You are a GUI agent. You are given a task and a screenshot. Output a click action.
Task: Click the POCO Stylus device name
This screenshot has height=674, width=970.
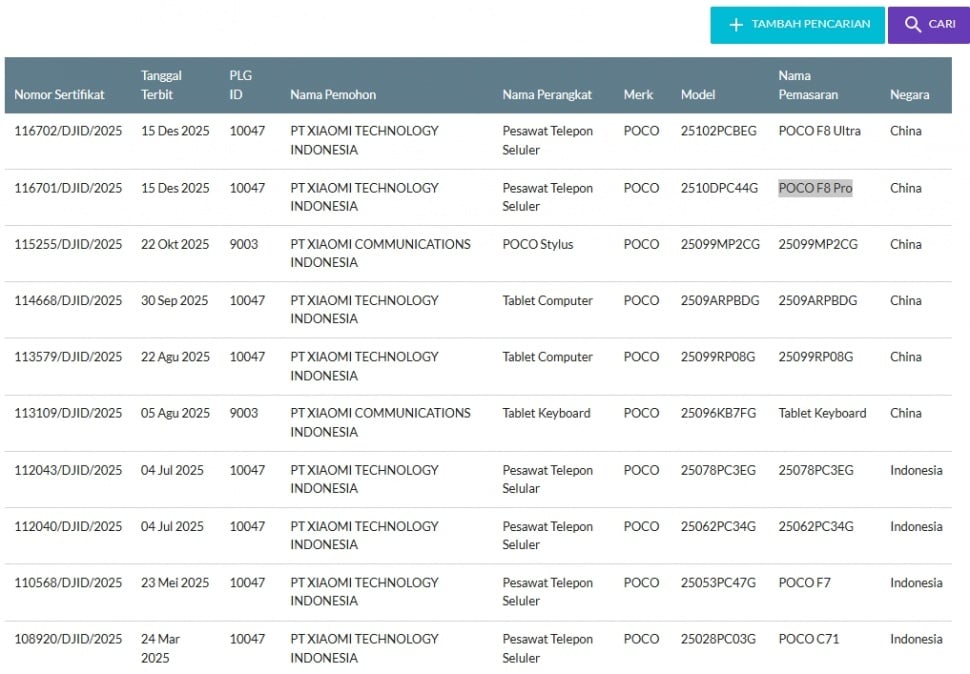coord(537,244)
